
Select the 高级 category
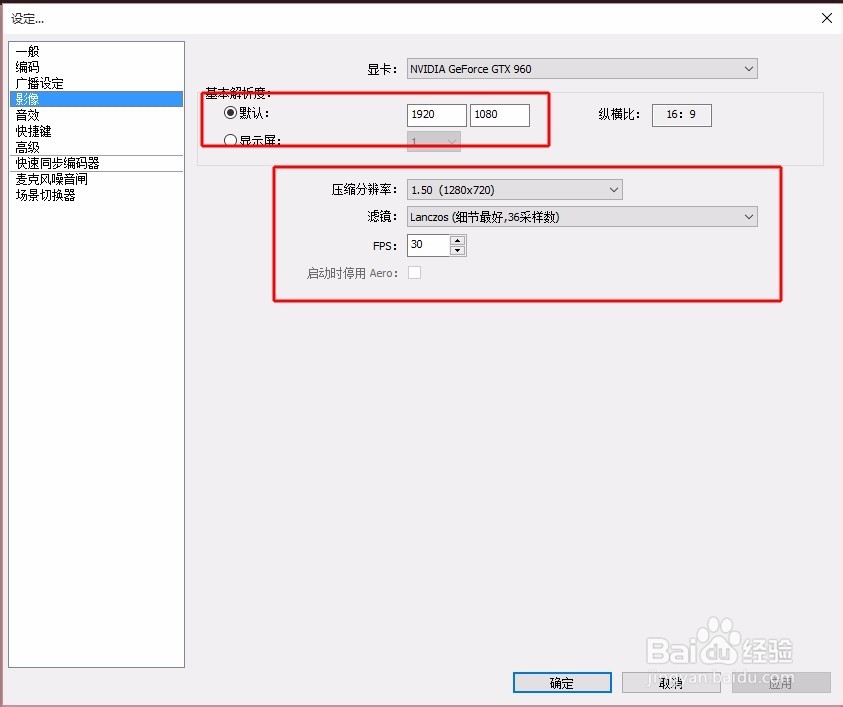tap(27, 147)
